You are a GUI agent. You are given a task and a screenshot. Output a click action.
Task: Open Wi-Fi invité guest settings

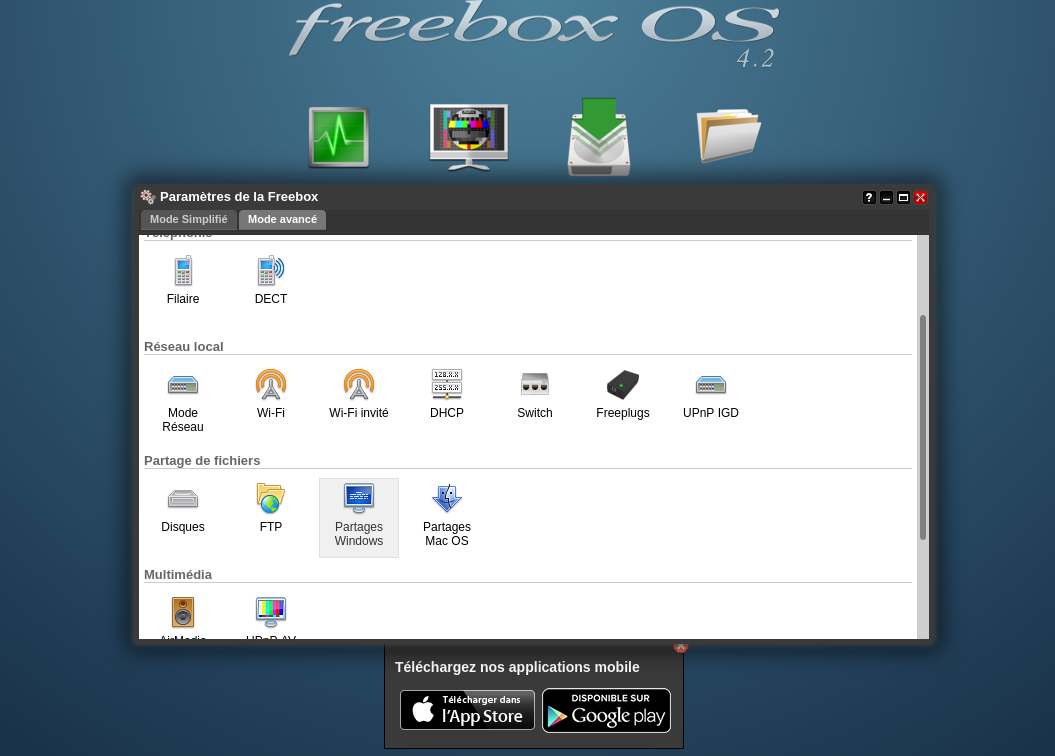pos(359,395)
